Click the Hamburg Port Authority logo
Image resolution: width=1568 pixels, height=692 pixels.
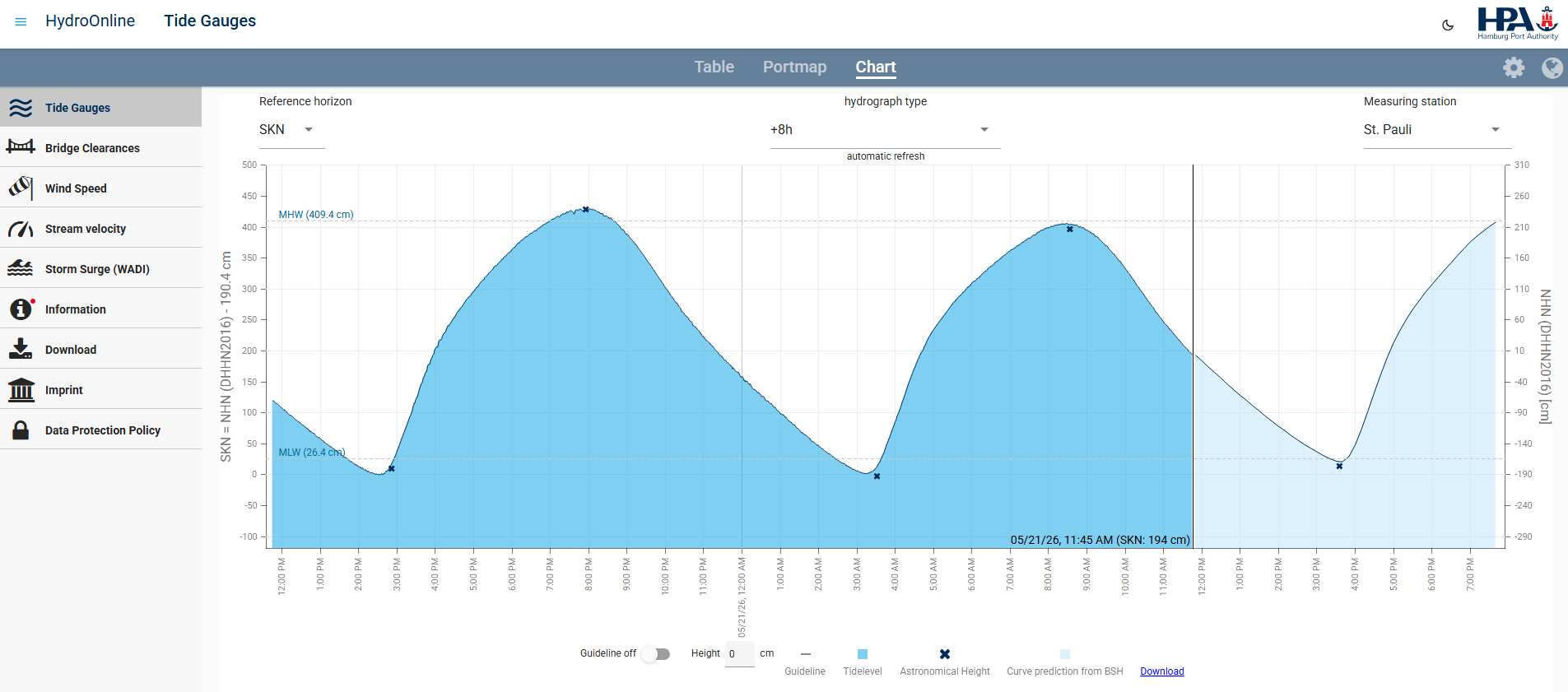click(1517, 23)
